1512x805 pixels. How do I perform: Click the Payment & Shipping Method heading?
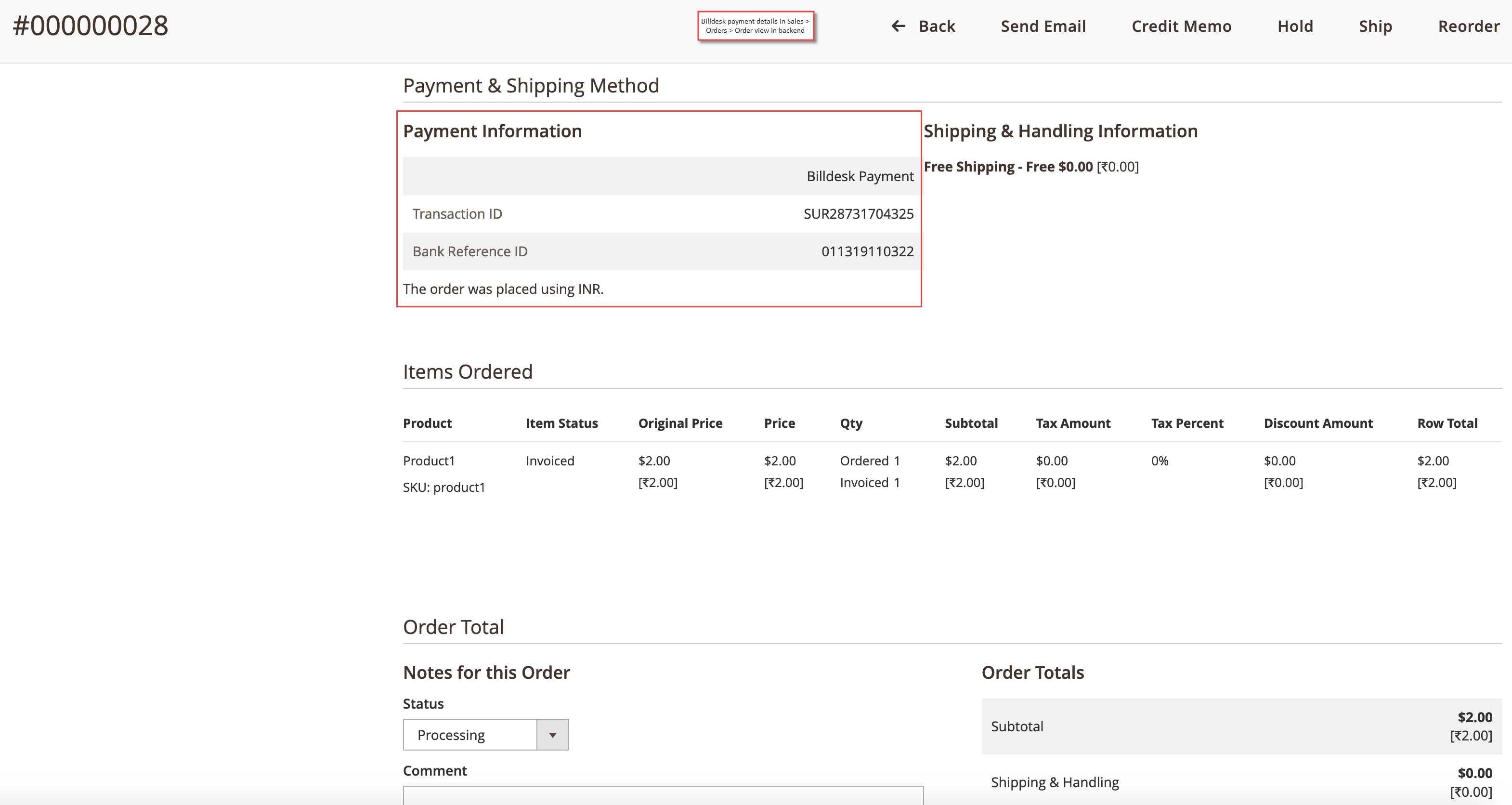531,86
